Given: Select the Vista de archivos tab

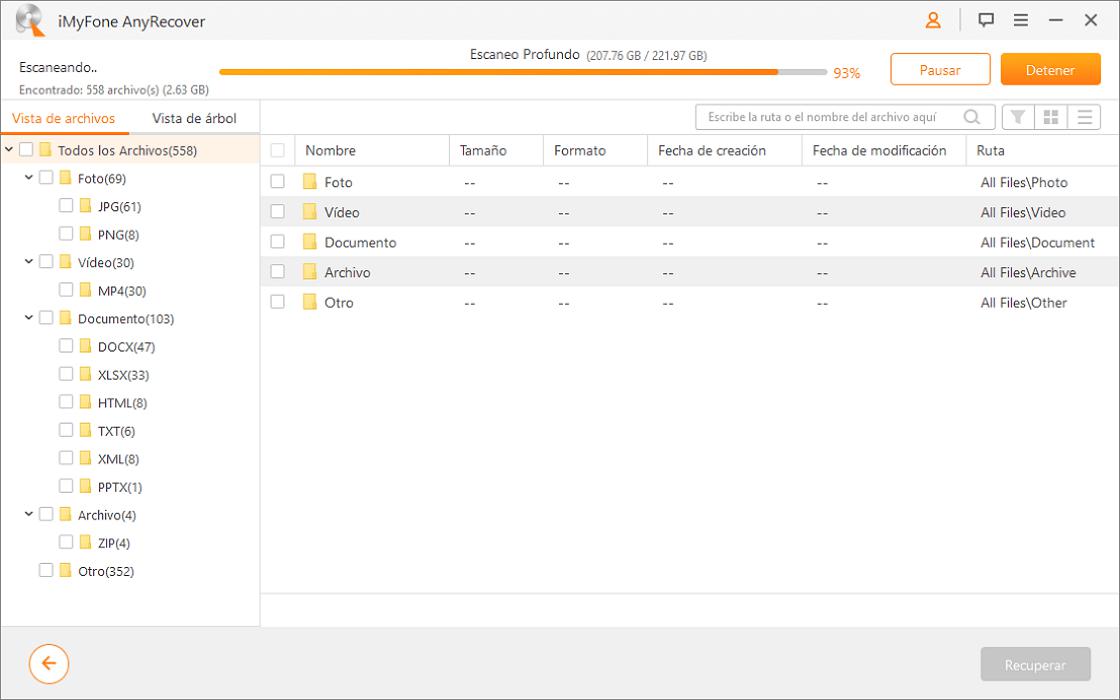Looking at the screenshot, I should coord(63,118).
